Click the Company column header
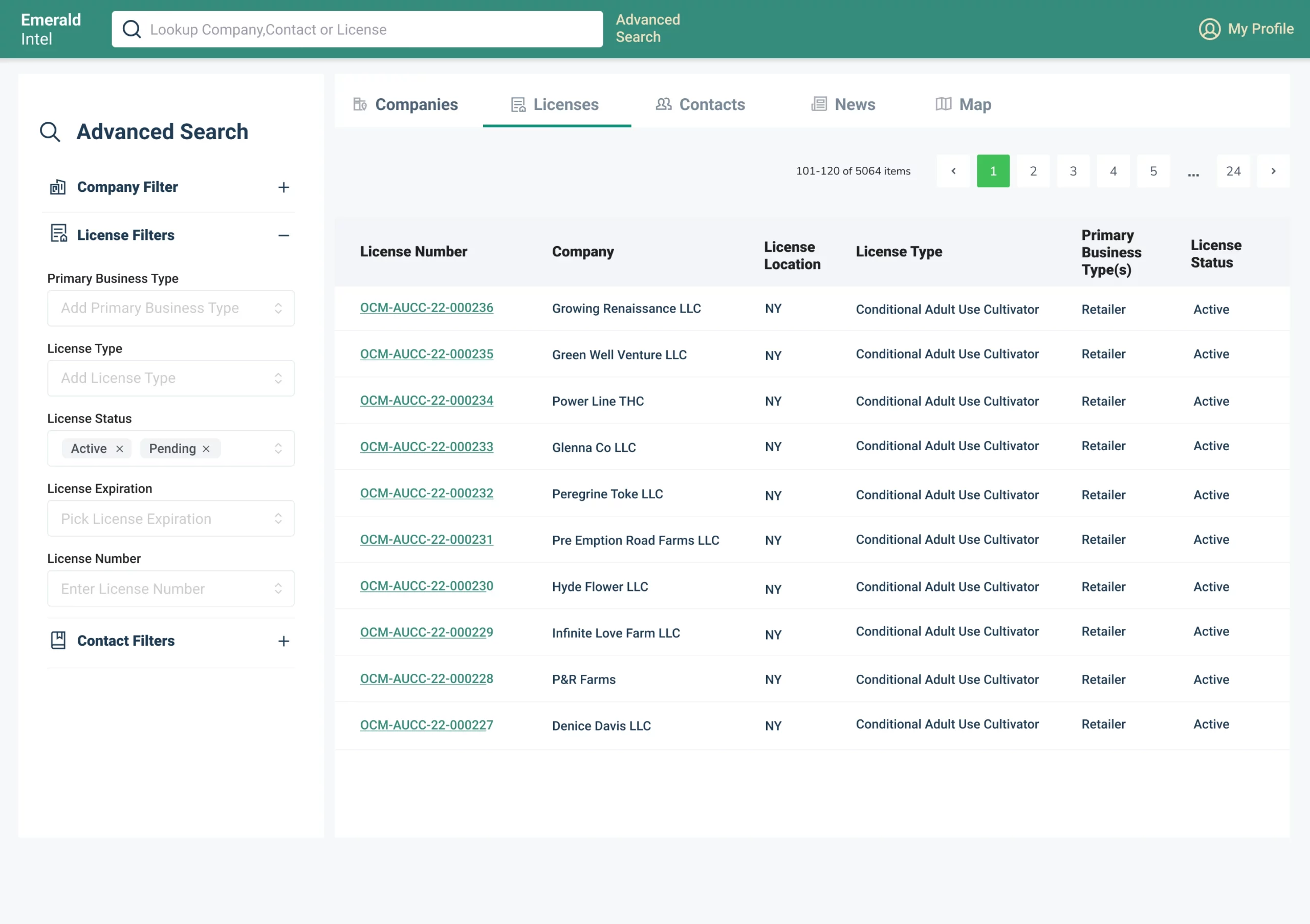The width and height of the screenshot is (1310, 924). coord(582,252)
